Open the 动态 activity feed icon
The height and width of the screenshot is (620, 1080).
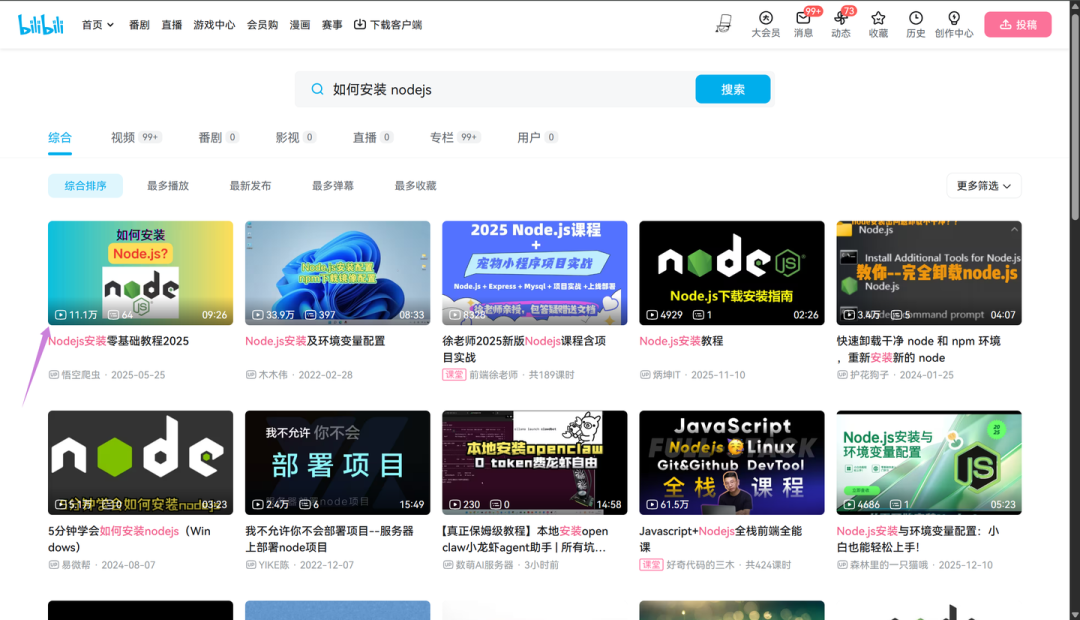point(840,18)
